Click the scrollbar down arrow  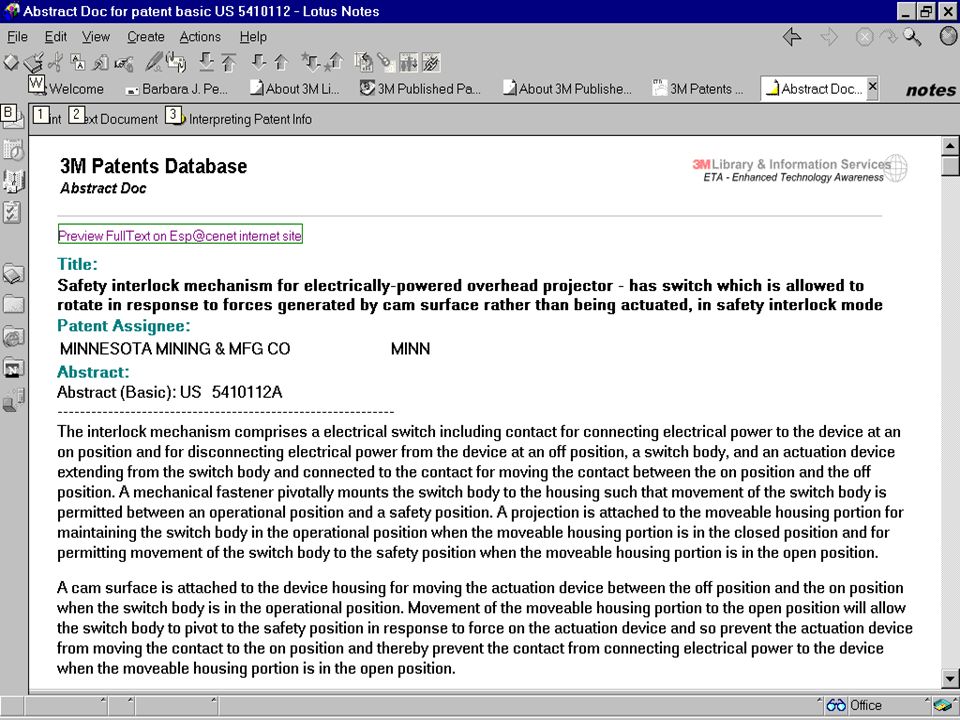[x=950, y=678]
